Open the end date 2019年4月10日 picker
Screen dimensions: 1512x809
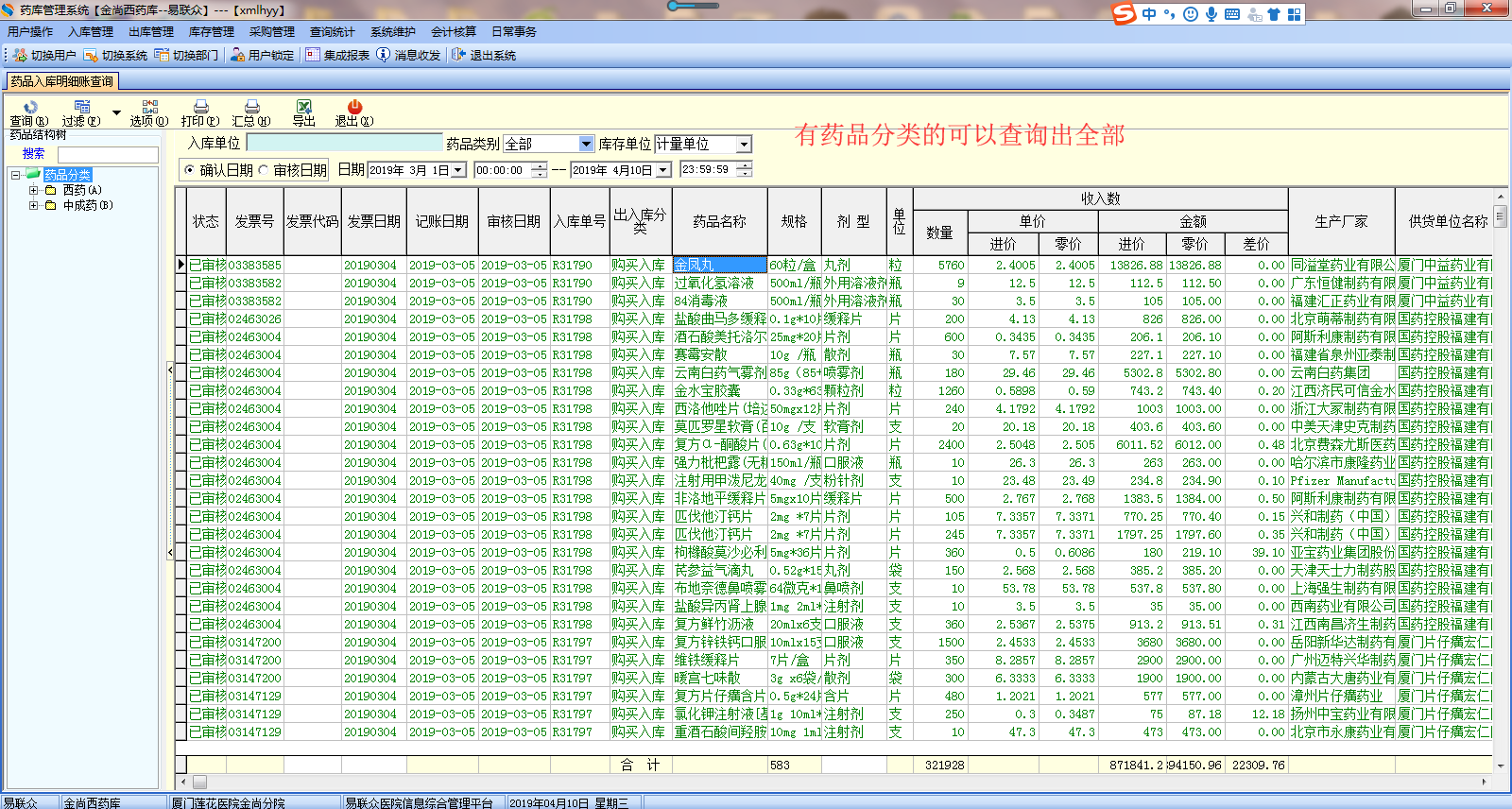pyautogui.click(x=663, y=170)
